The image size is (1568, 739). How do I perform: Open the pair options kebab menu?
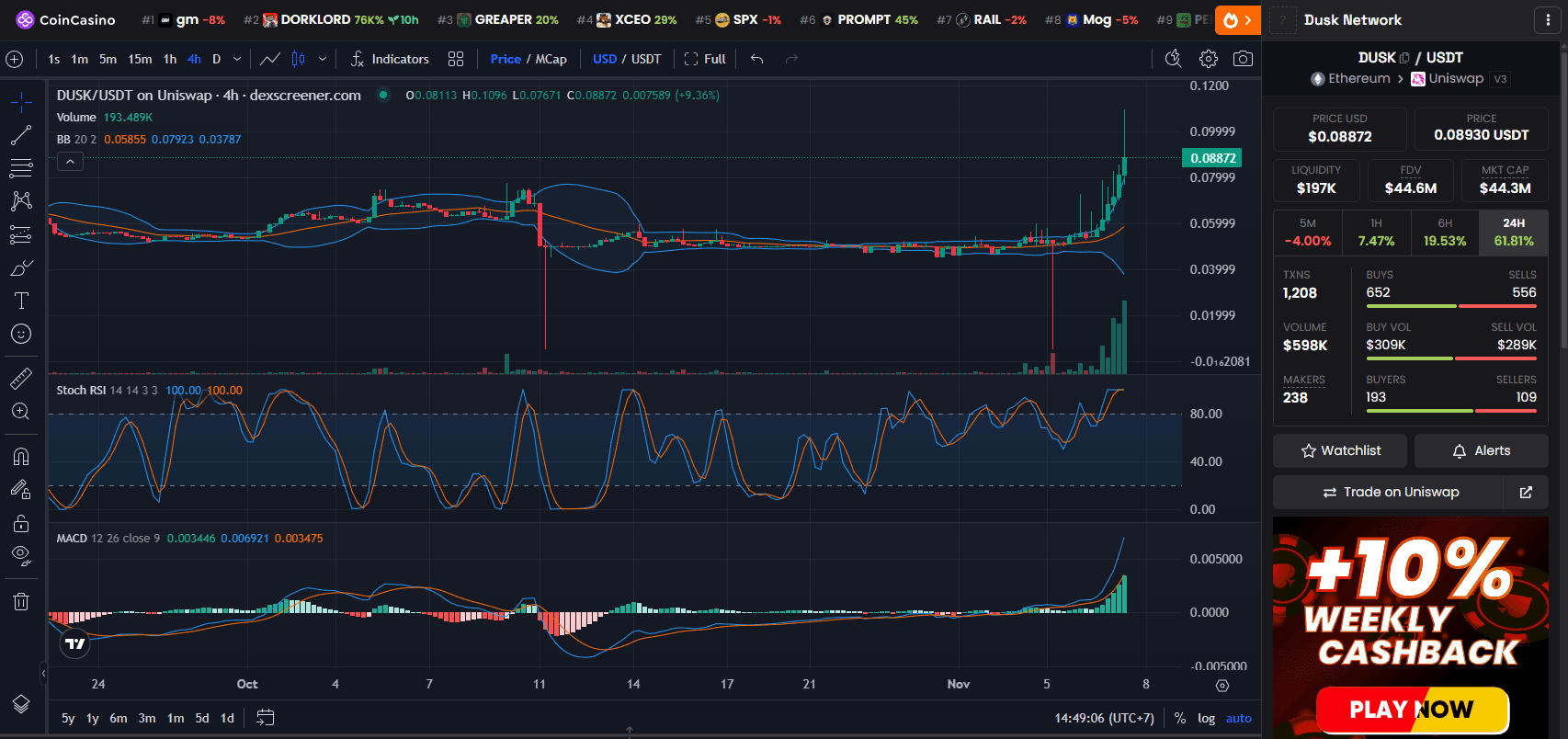pos(1548,19)
